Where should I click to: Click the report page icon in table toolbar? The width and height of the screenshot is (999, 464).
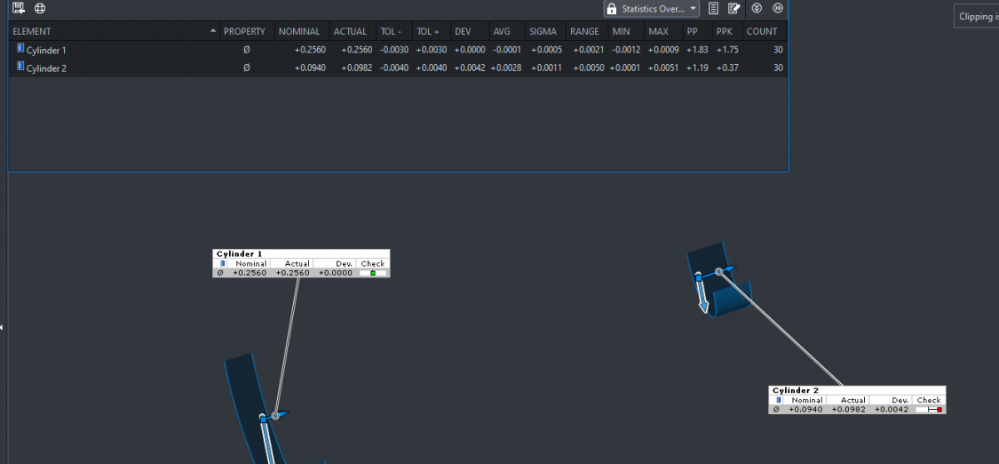(713, 8)
